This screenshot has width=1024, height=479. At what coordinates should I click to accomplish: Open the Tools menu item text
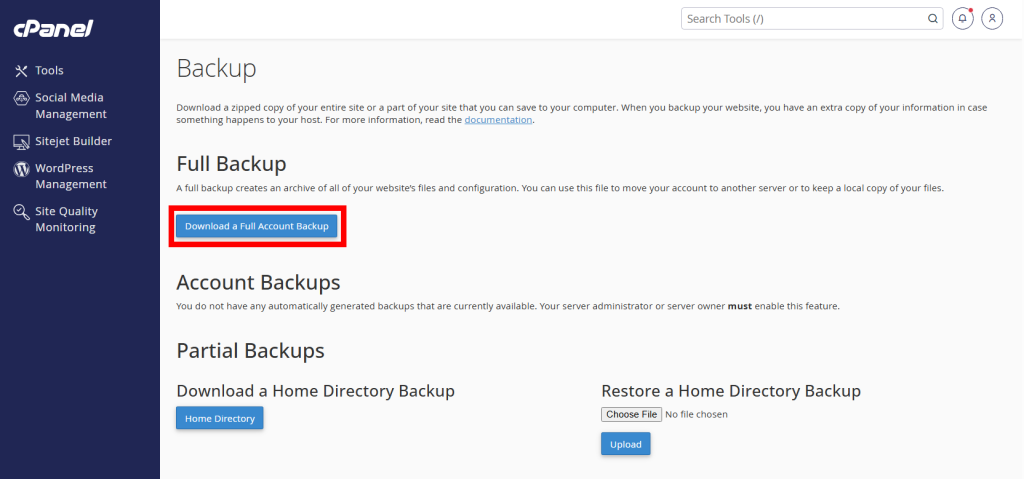point(49,71)
